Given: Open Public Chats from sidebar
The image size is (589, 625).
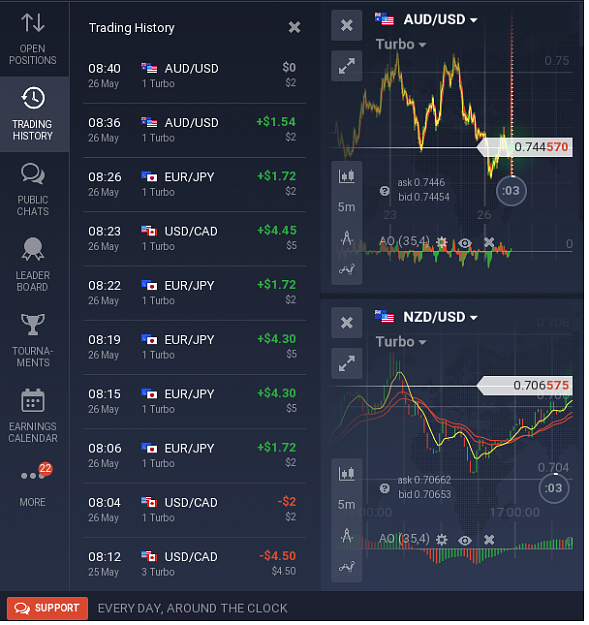Looking at the screenshot, I should (x=33, y=190).
